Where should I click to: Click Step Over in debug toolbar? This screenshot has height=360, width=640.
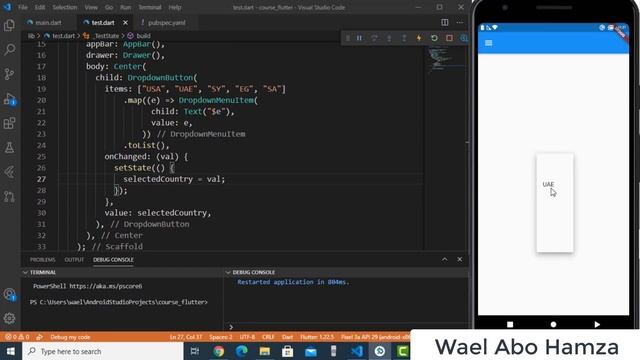[374, 38]
